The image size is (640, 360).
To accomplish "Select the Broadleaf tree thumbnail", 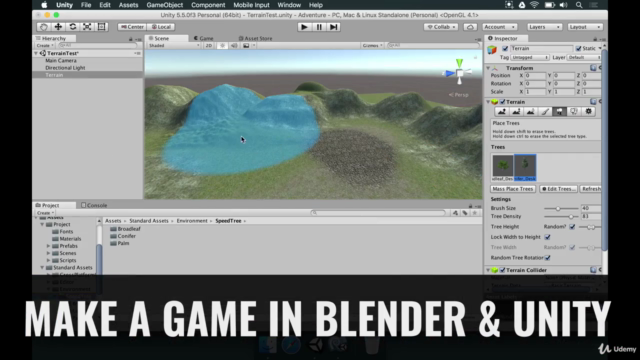I will [x=502, y=168].
